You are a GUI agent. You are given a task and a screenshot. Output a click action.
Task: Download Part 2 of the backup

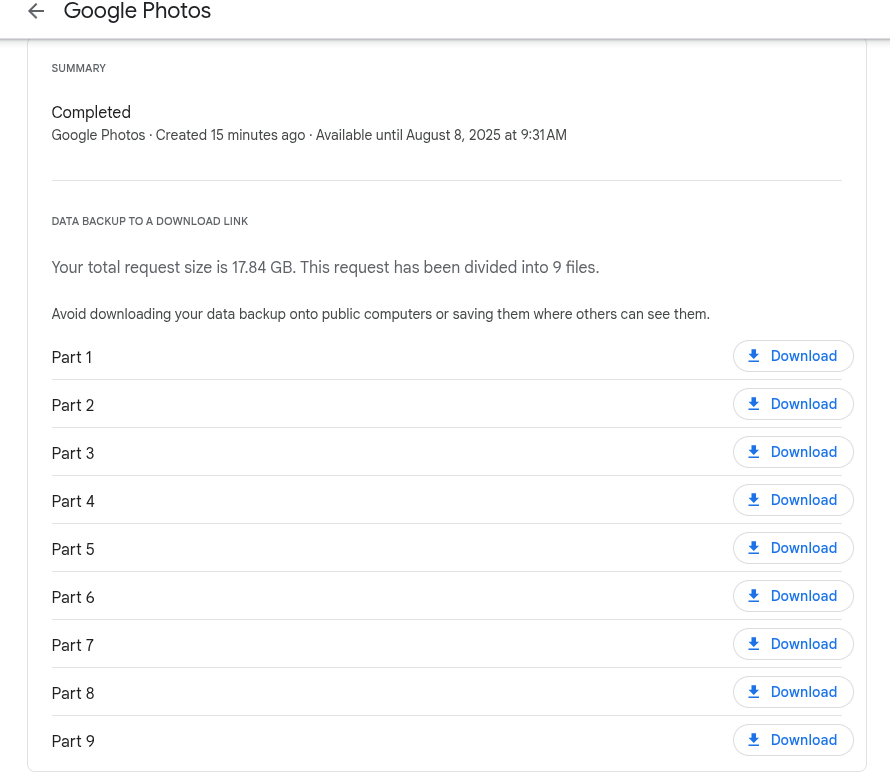pyautogui.click(x=793, y=404)
